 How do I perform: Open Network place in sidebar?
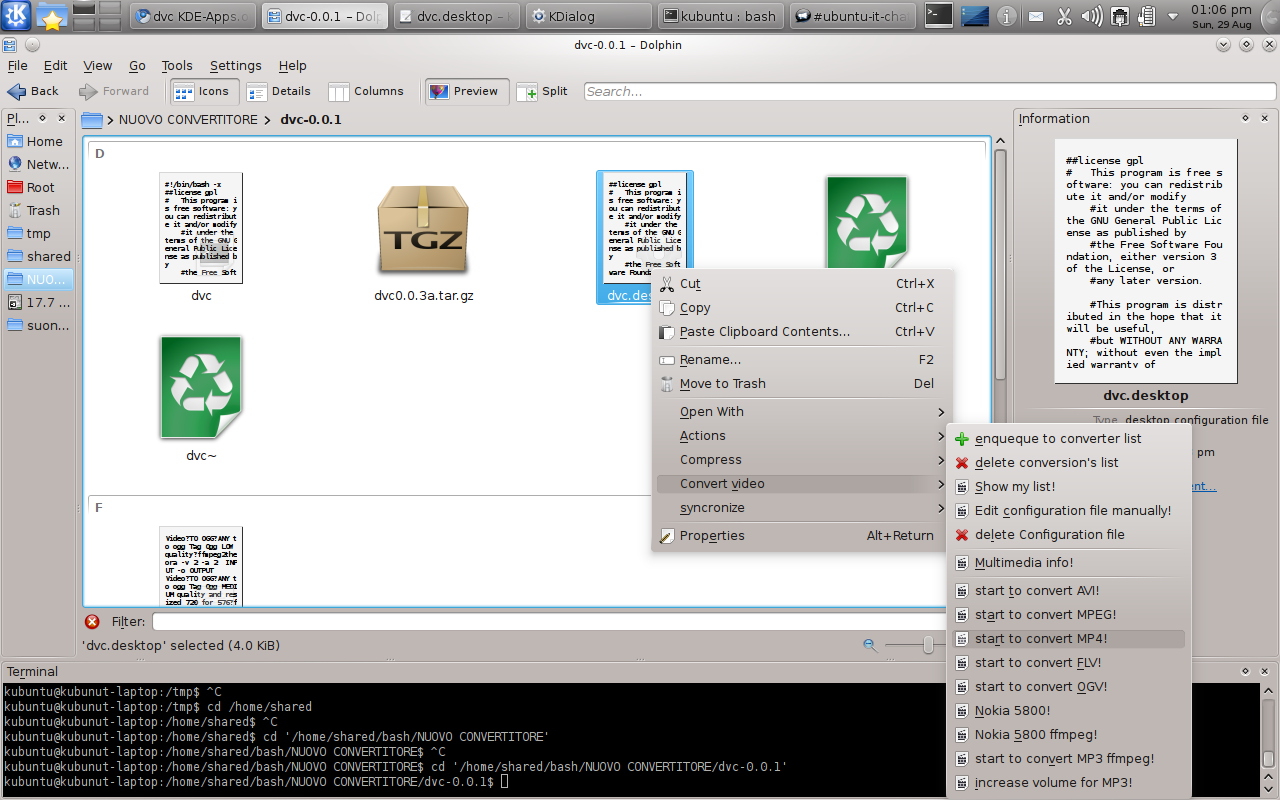[x=38, y=164]
